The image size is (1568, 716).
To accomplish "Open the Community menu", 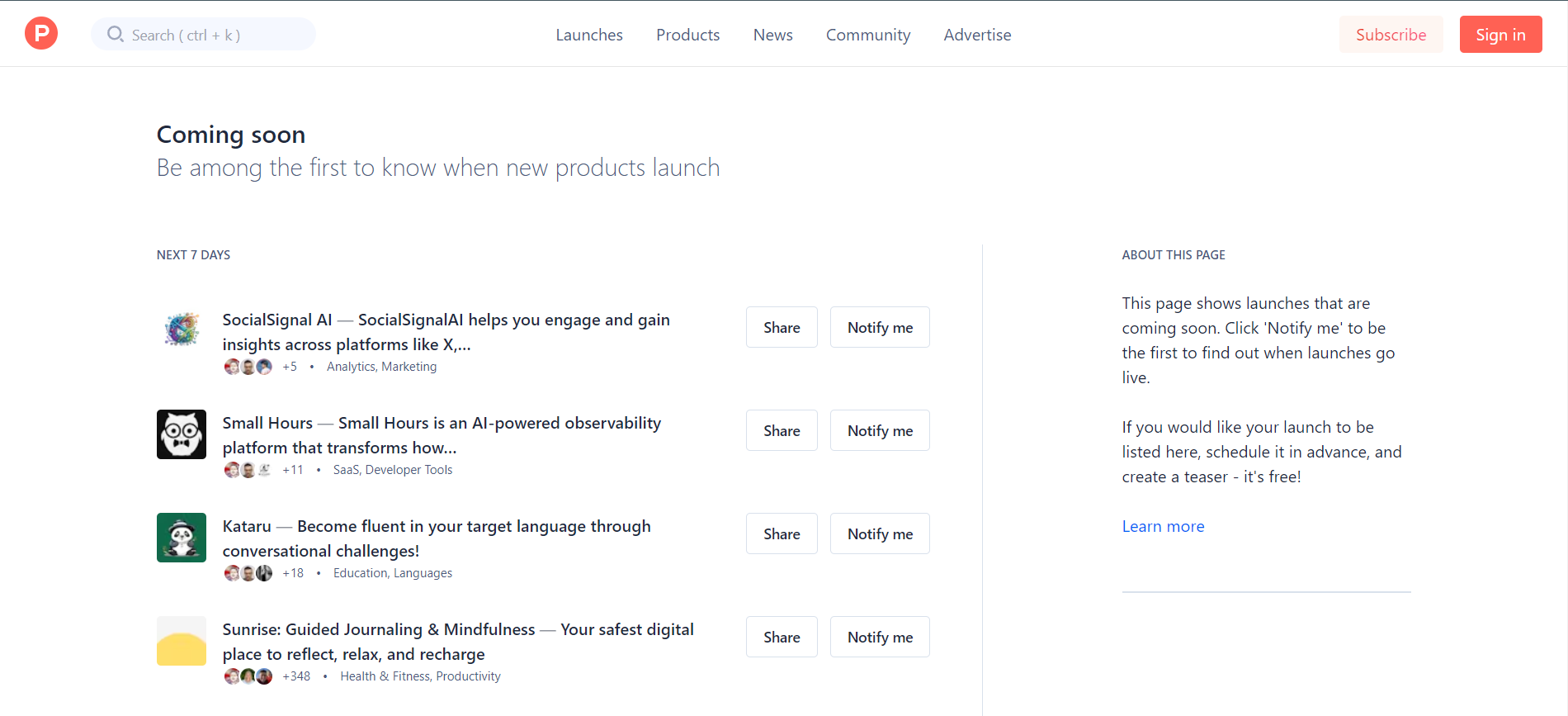I will coord(868,35).
